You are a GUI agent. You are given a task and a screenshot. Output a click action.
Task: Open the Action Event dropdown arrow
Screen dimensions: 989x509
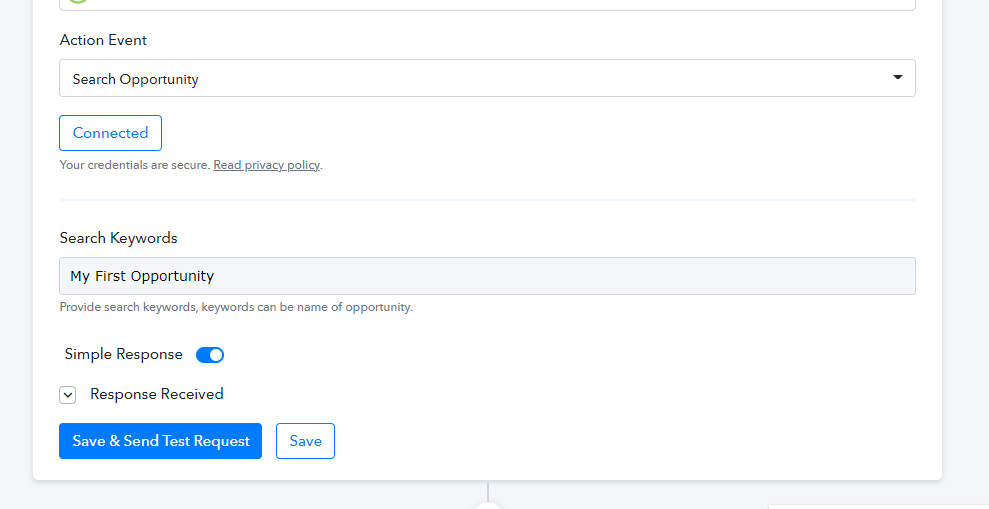click(x=897, y=78)
